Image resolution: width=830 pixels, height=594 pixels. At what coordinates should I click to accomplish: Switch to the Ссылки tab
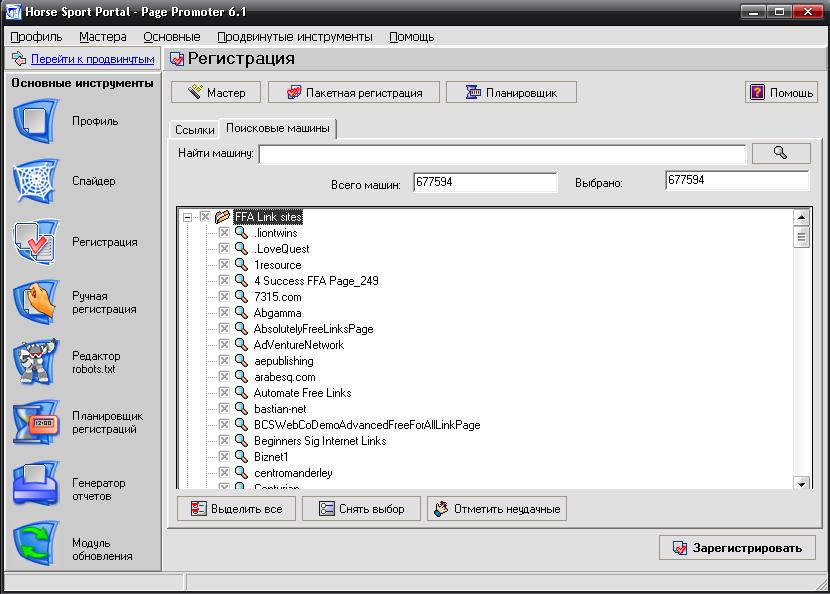pyautogui.click(x=194, y=130)
